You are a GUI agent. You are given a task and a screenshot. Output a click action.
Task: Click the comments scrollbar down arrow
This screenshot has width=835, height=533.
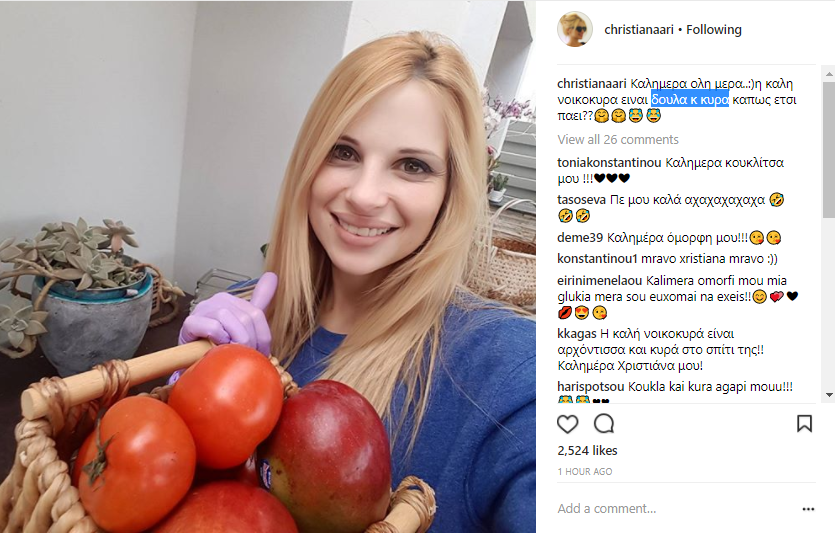[x=829, y=395]
